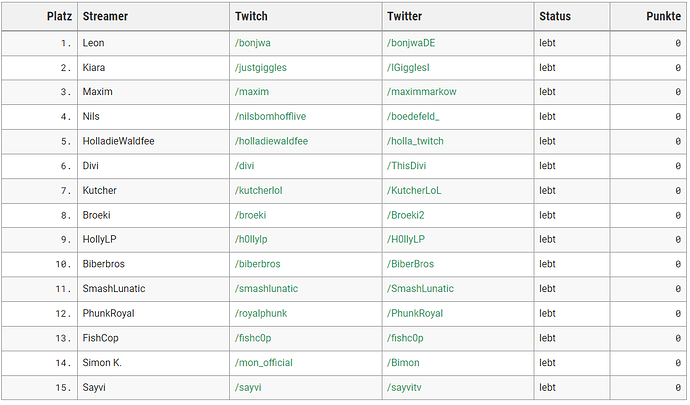
Task: Click the /SmashLunatic Twitter link
Action: click(x=419, y=288)
